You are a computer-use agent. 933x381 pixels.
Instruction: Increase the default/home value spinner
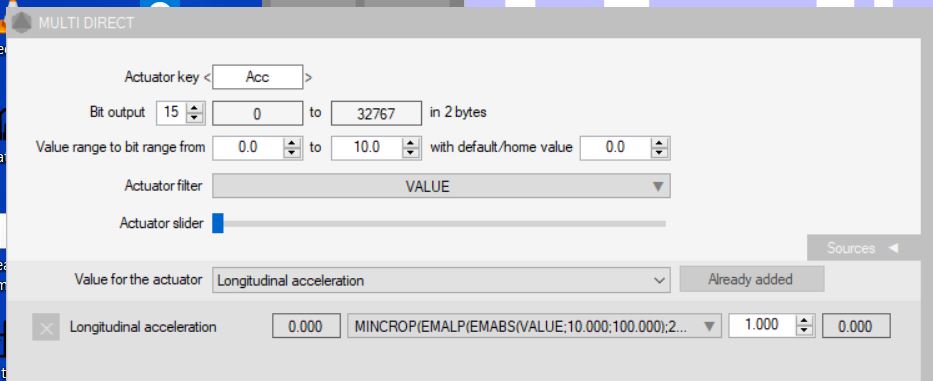[659, 143]
